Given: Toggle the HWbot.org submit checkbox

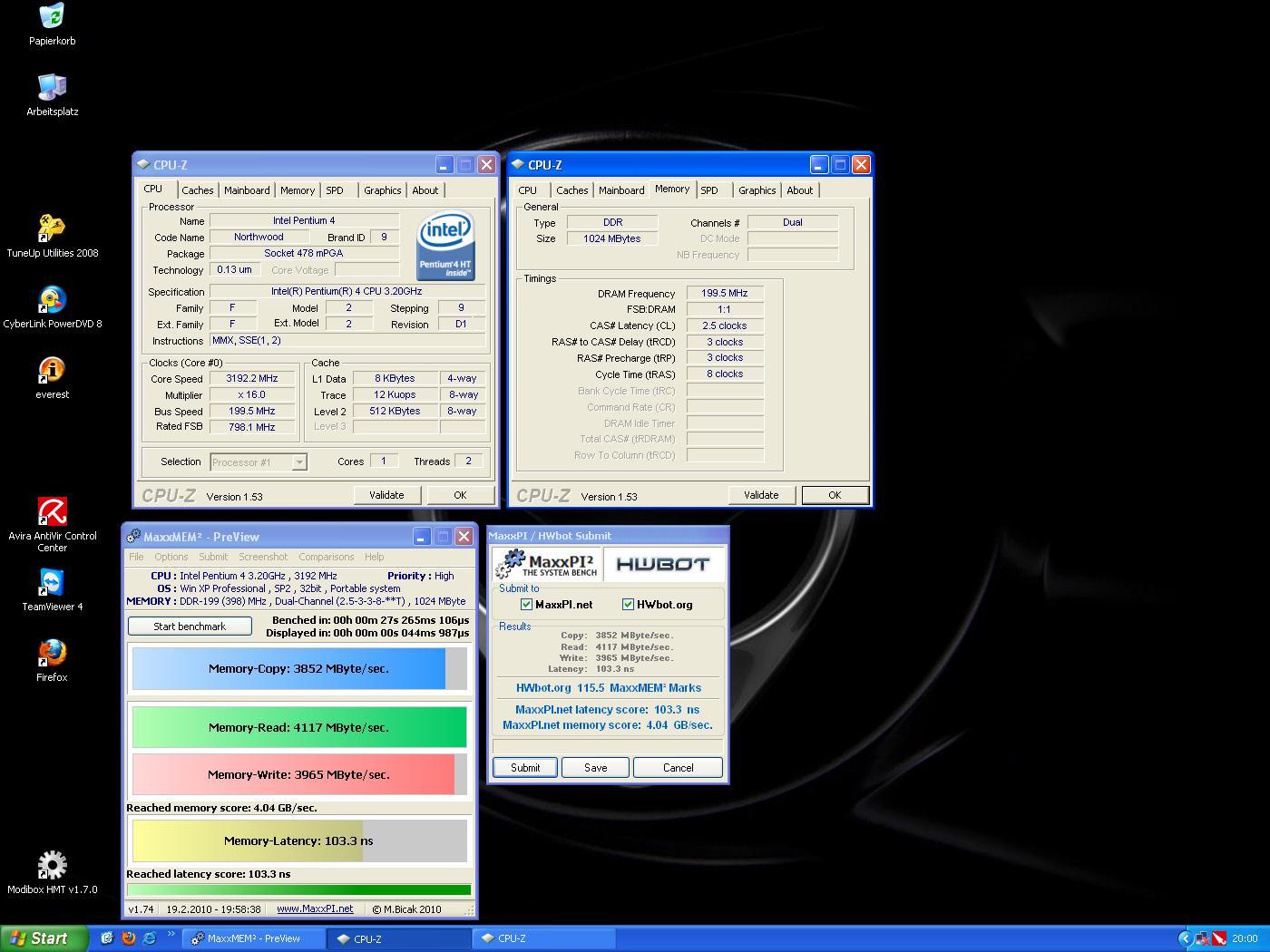Looking at the screenshot, I should tap(628, 605).
